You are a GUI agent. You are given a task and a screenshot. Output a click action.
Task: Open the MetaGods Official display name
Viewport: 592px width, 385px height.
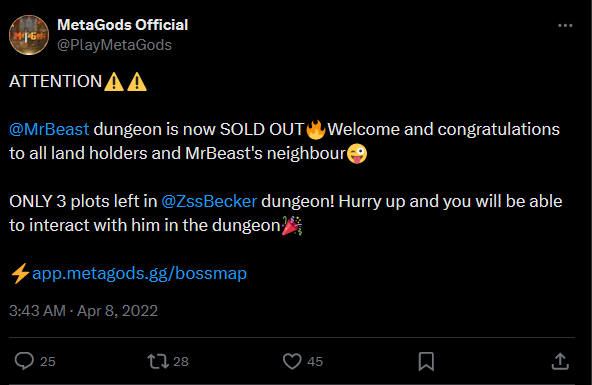pos(122,25)
